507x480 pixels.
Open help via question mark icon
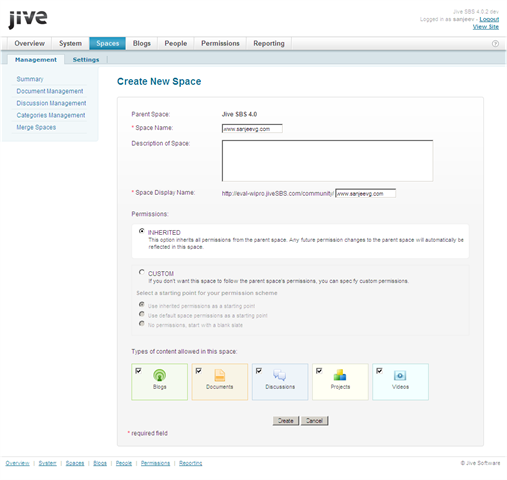click(x=495, y=44)
